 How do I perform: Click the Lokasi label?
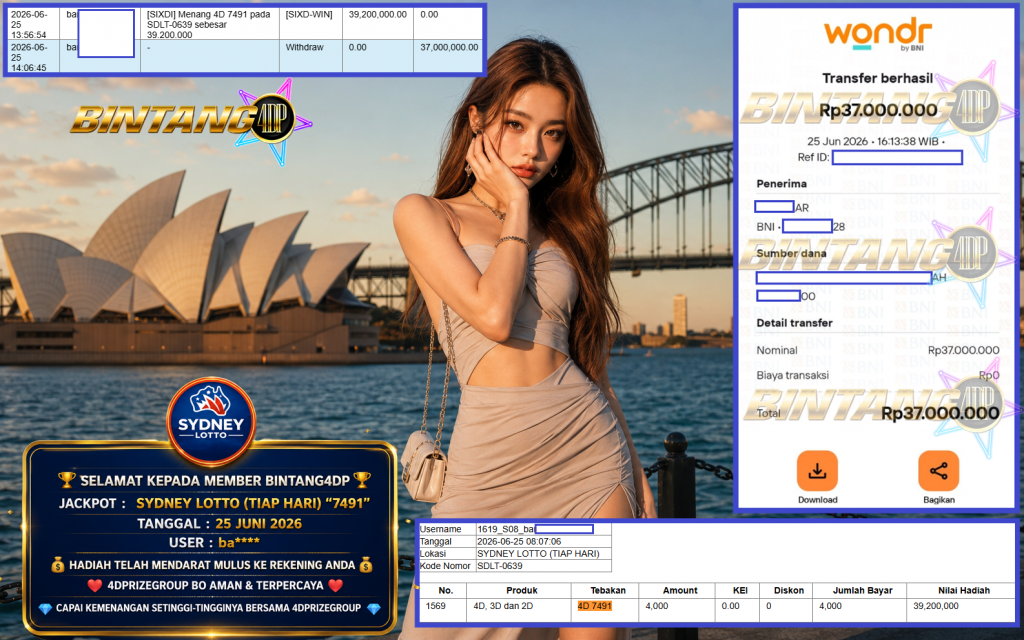(x=432, y=553)
